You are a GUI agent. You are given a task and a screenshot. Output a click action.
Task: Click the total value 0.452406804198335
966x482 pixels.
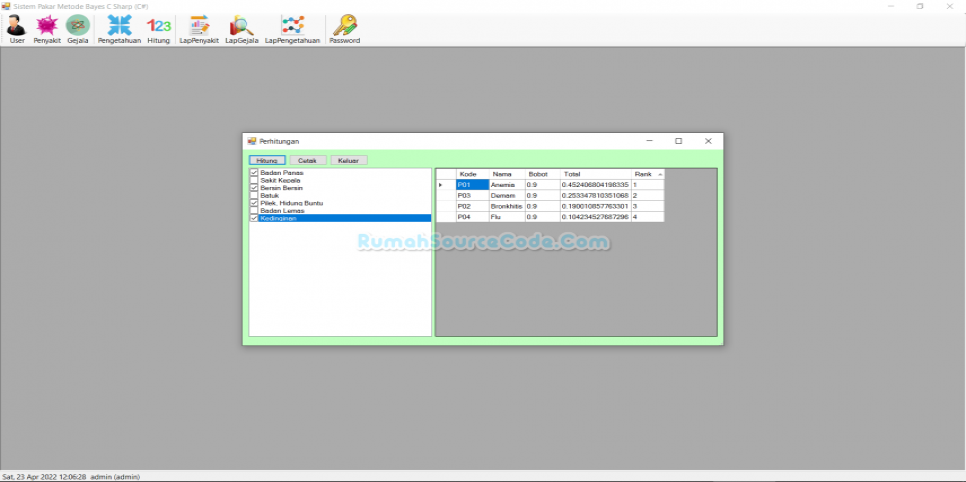tap(596, 185)
